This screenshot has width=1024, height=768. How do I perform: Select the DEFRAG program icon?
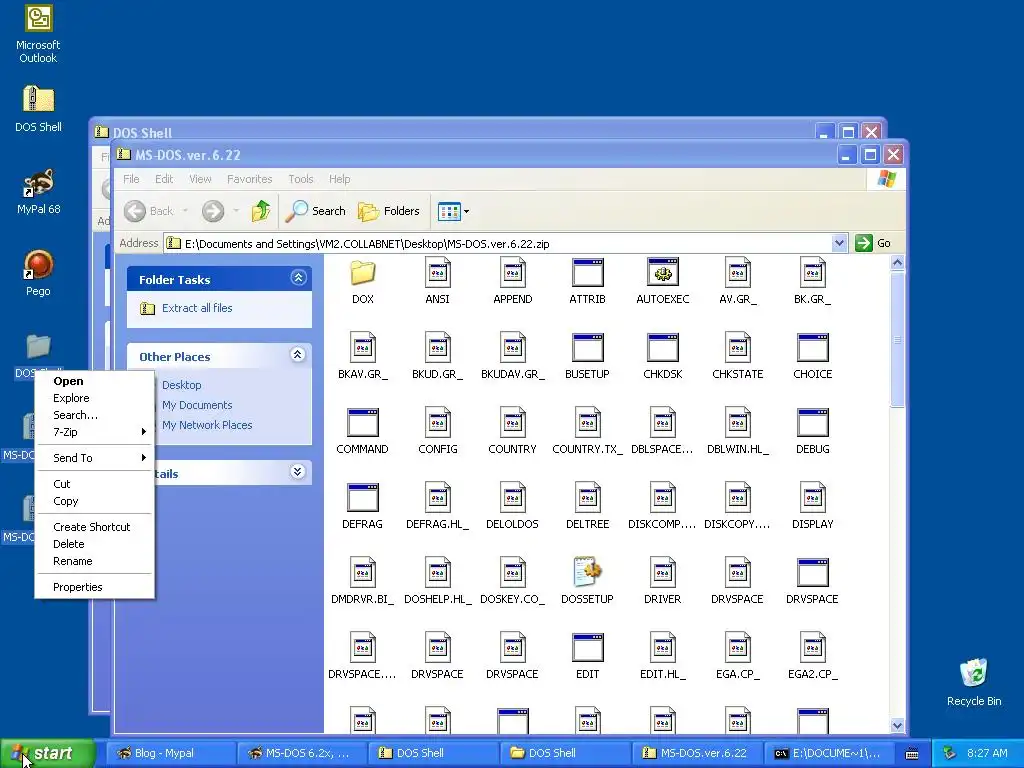362,498
